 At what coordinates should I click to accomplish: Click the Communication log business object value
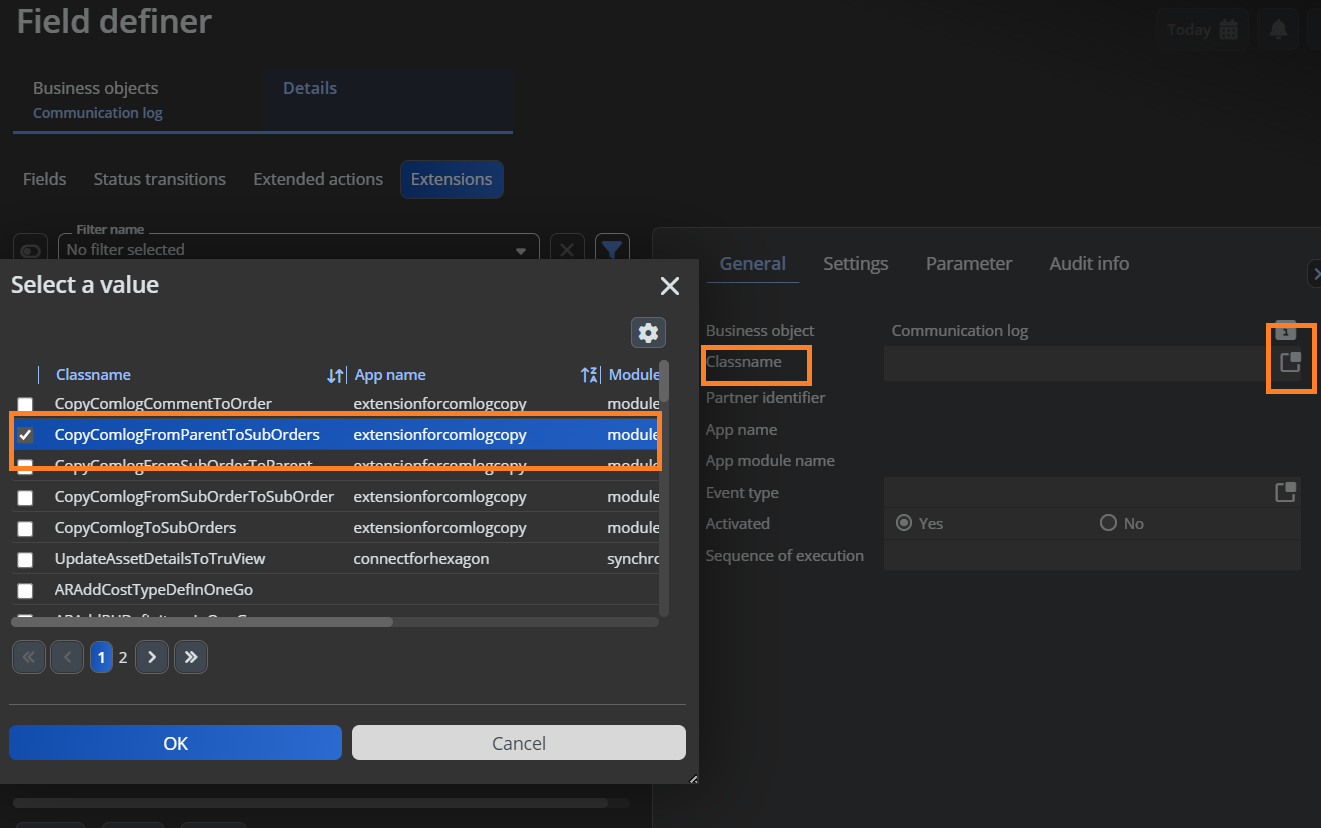click(960, 331)
